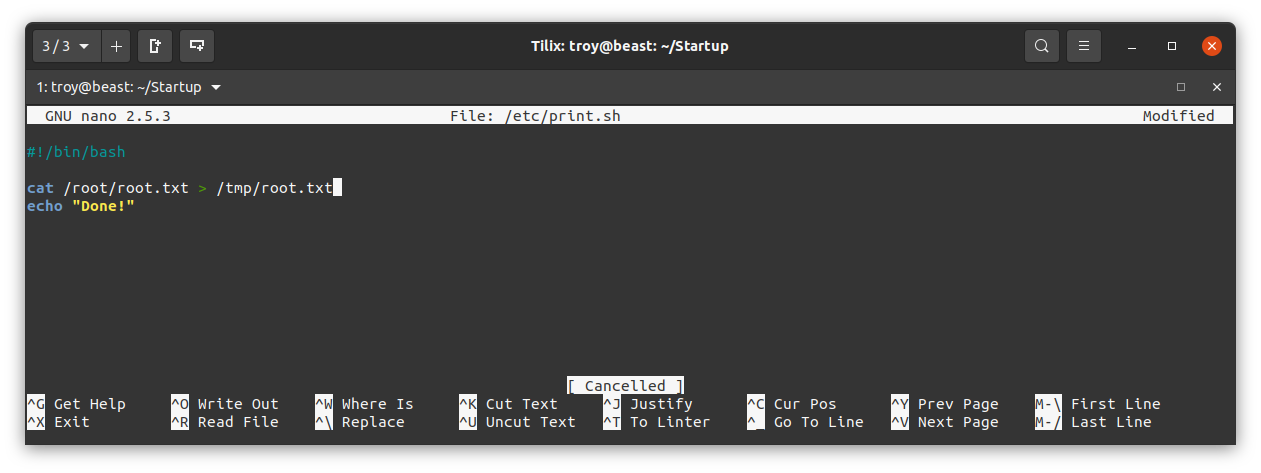Screen dimensions: 1261x473
Task: Close the Tilix window with the orange button
Action: (x=1212, y=46)
